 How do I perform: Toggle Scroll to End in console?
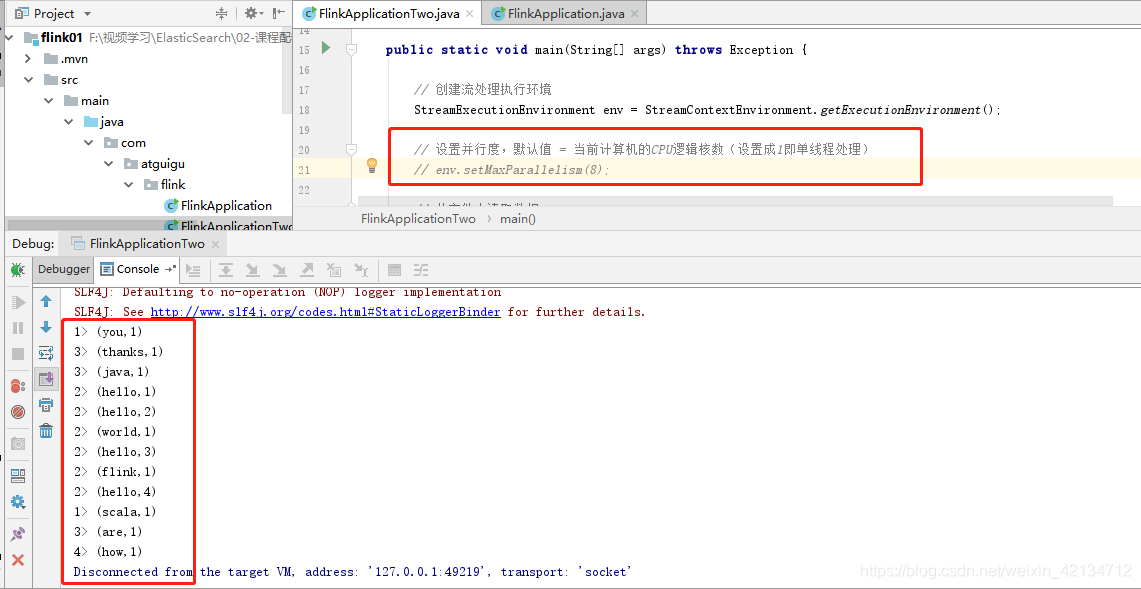(x=47, y=379)
